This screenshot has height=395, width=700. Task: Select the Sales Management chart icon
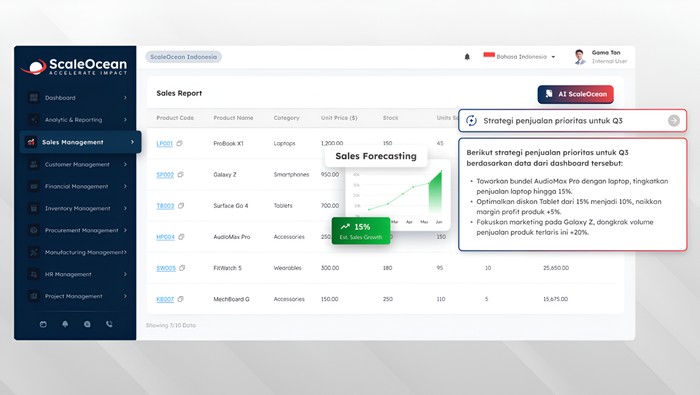(31, 142)
